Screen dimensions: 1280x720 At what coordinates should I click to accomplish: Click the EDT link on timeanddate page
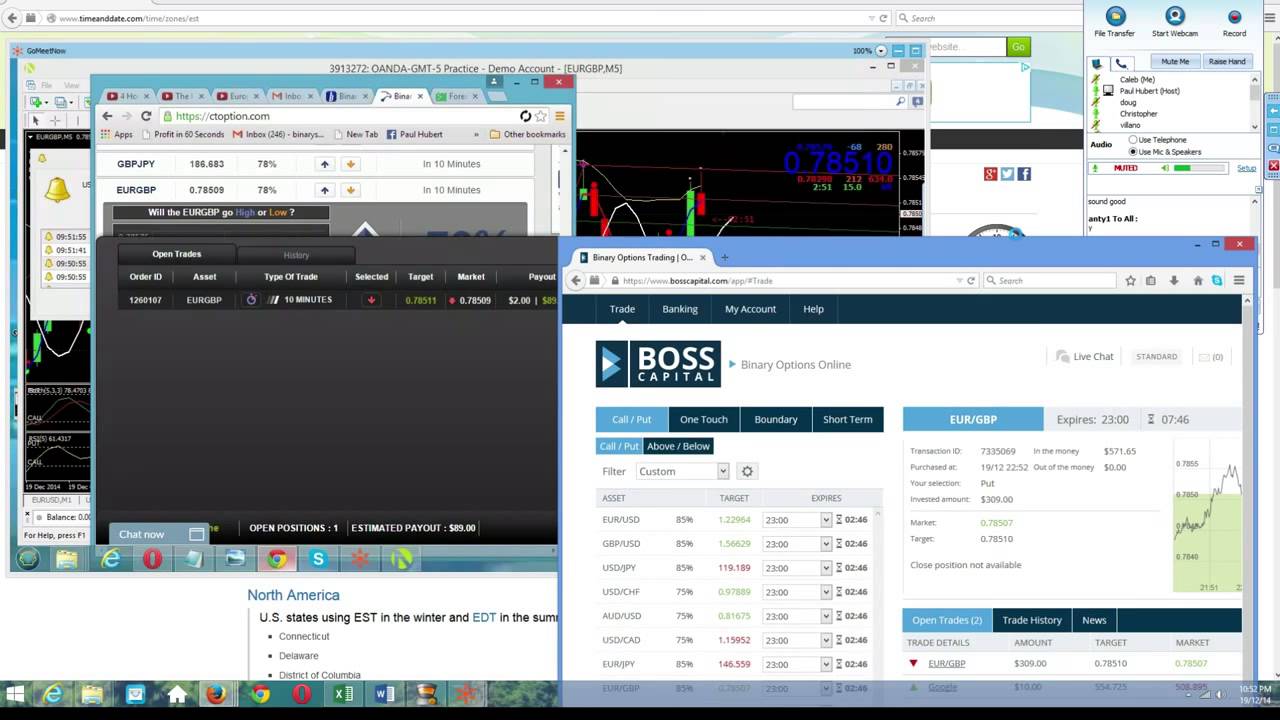click(x=484, y=618)
